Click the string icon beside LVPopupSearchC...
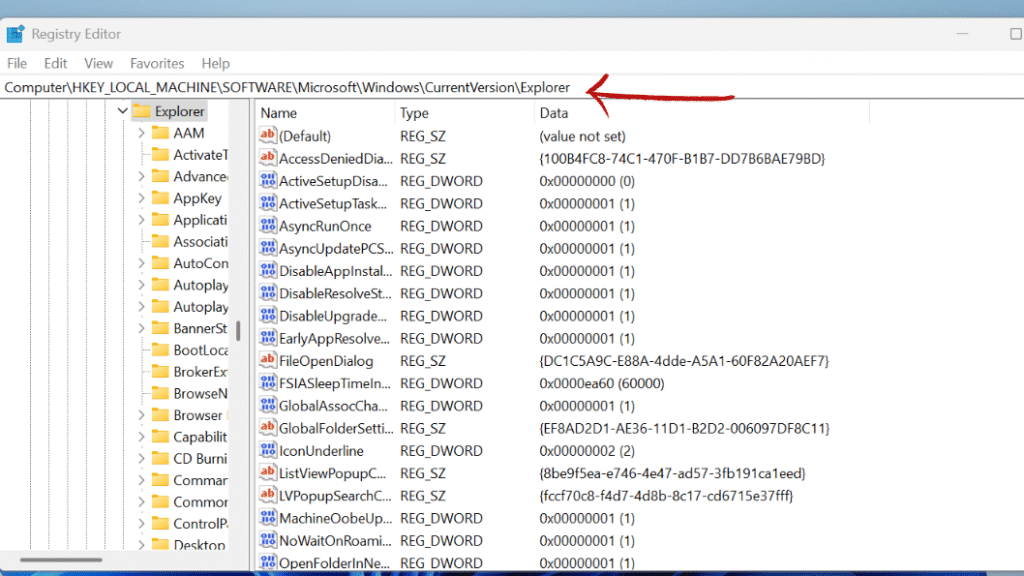 pyautogui.click(x=268, y=495)
